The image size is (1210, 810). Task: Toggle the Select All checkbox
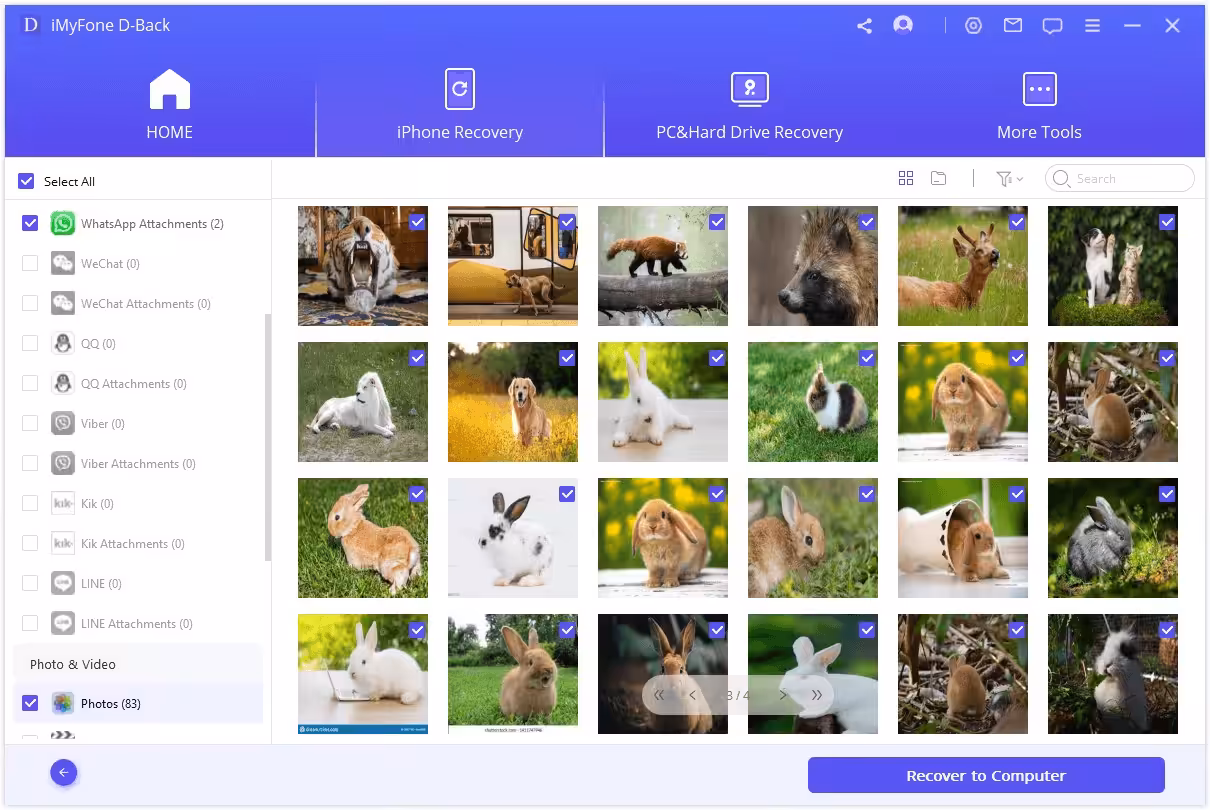[27, 181]
